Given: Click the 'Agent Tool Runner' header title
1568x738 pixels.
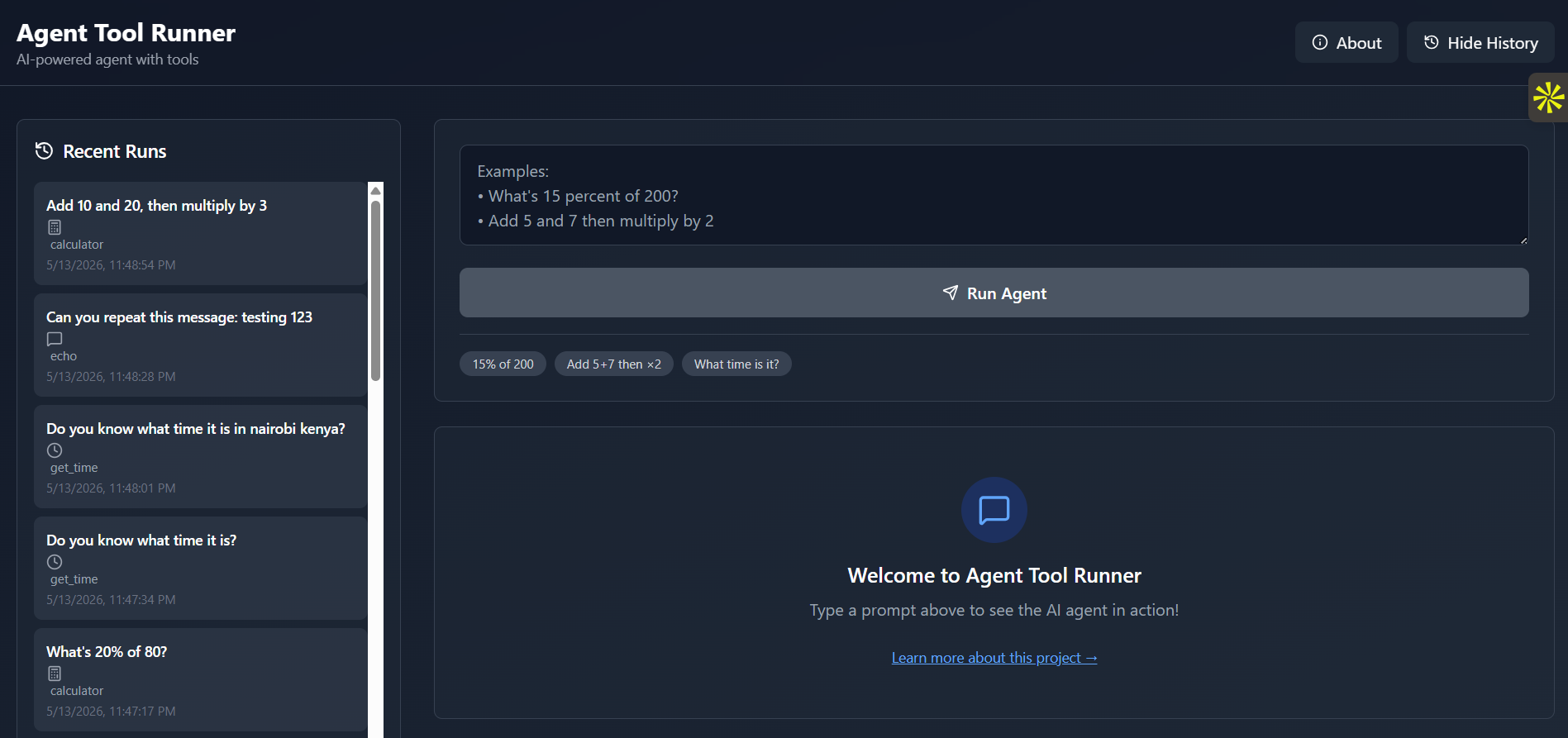Looking at the screenshot, I should click(x=126, y=32).
